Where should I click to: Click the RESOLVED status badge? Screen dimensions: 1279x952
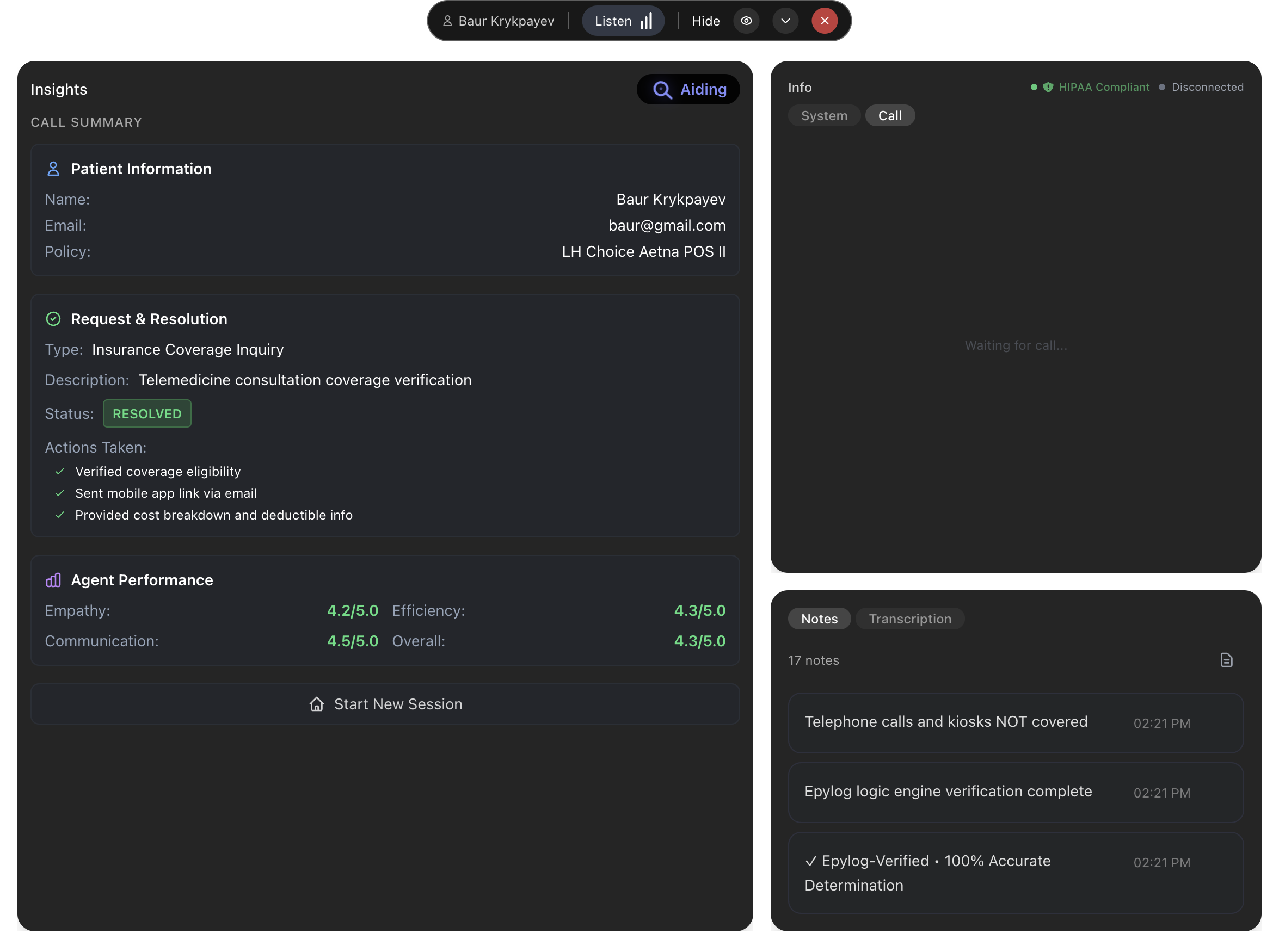(x=147, y=414)
